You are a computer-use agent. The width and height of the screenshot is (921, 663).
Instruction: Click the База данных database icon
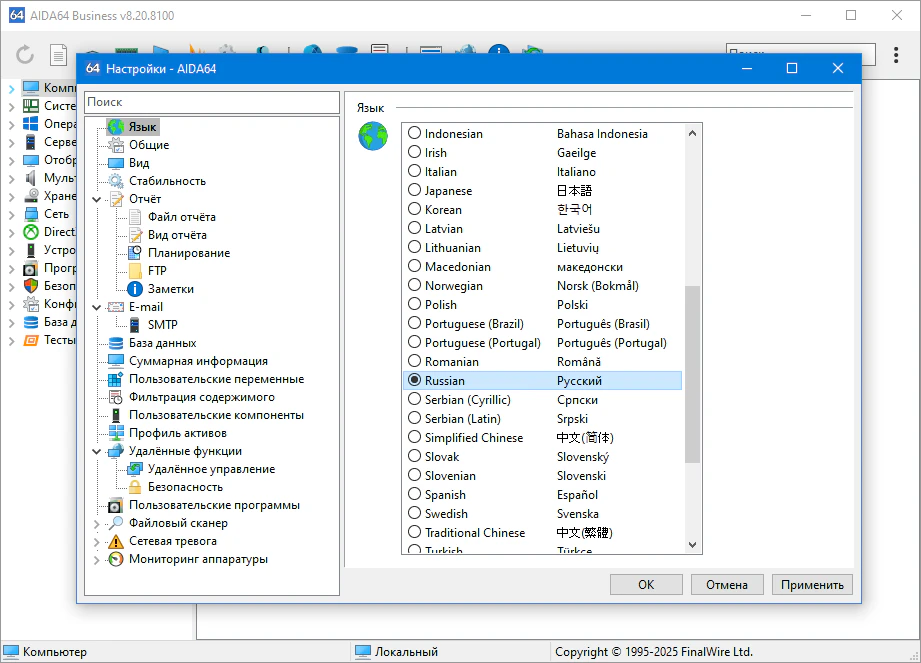[115, 343]
